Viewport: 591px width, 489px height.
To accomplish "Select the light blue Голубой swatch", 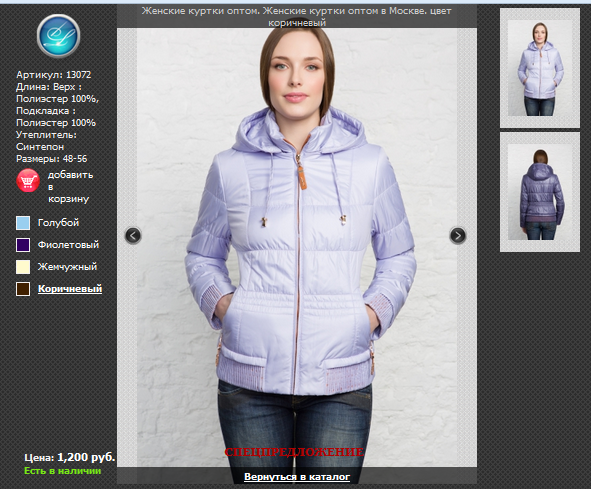I will tap(23, 223).
